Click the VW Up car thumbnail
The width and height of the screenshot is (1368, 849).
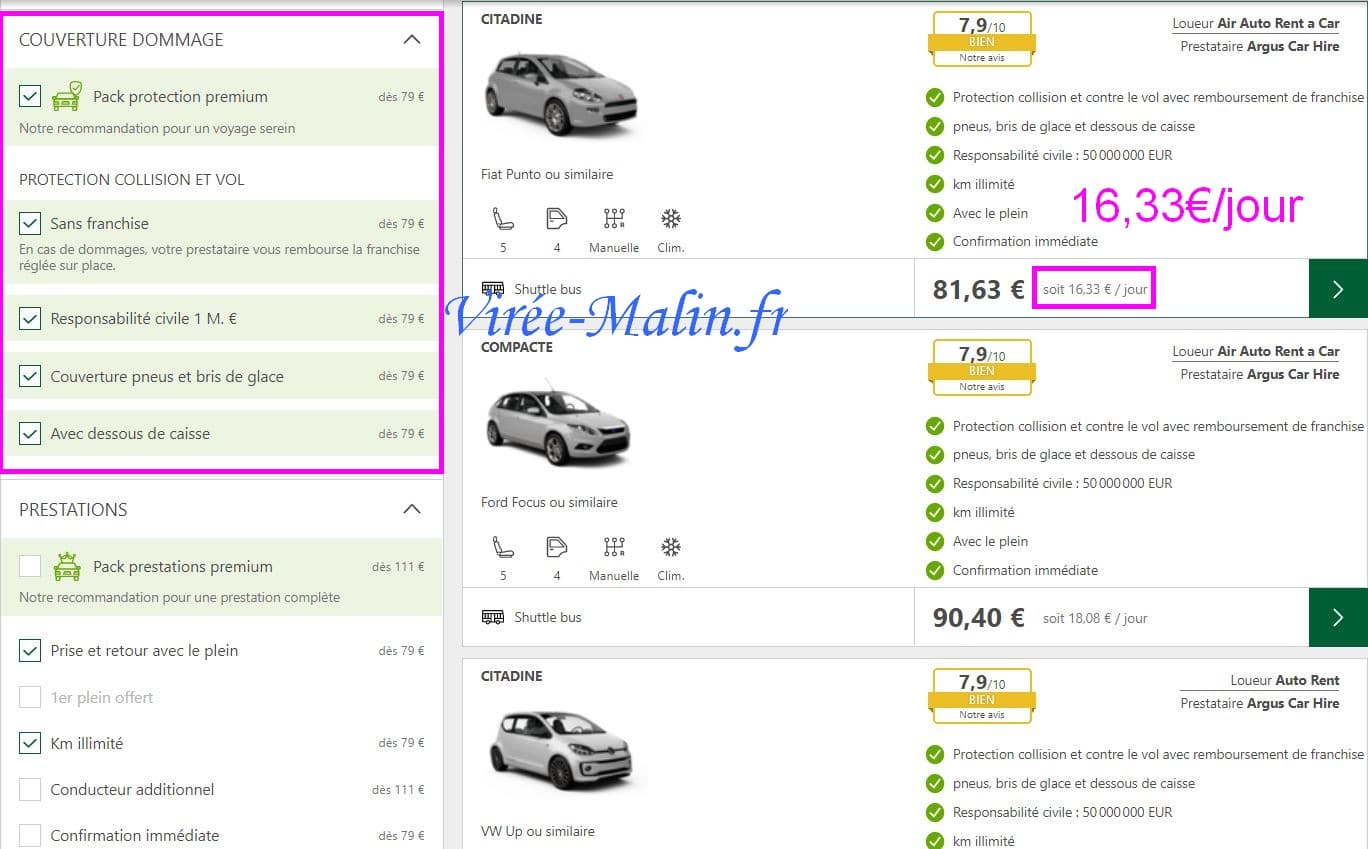(560, 753)
